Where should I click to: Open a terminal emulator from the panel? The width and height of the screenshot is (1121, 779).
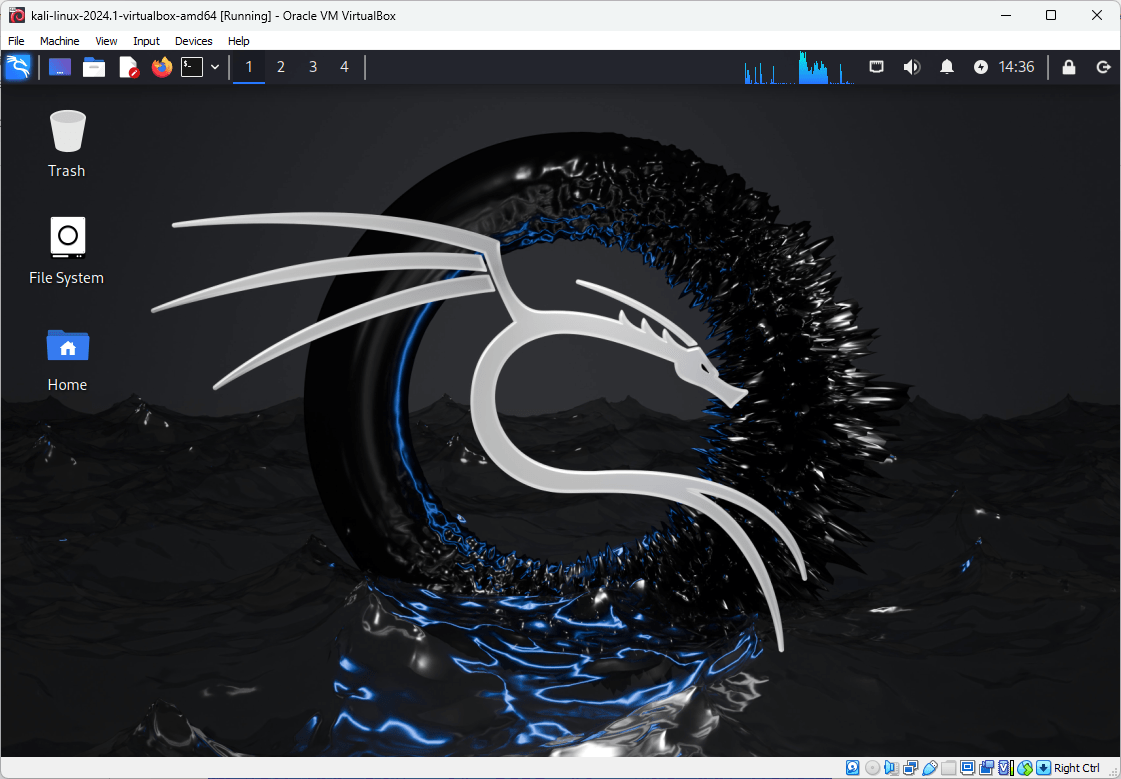point(192,67)
